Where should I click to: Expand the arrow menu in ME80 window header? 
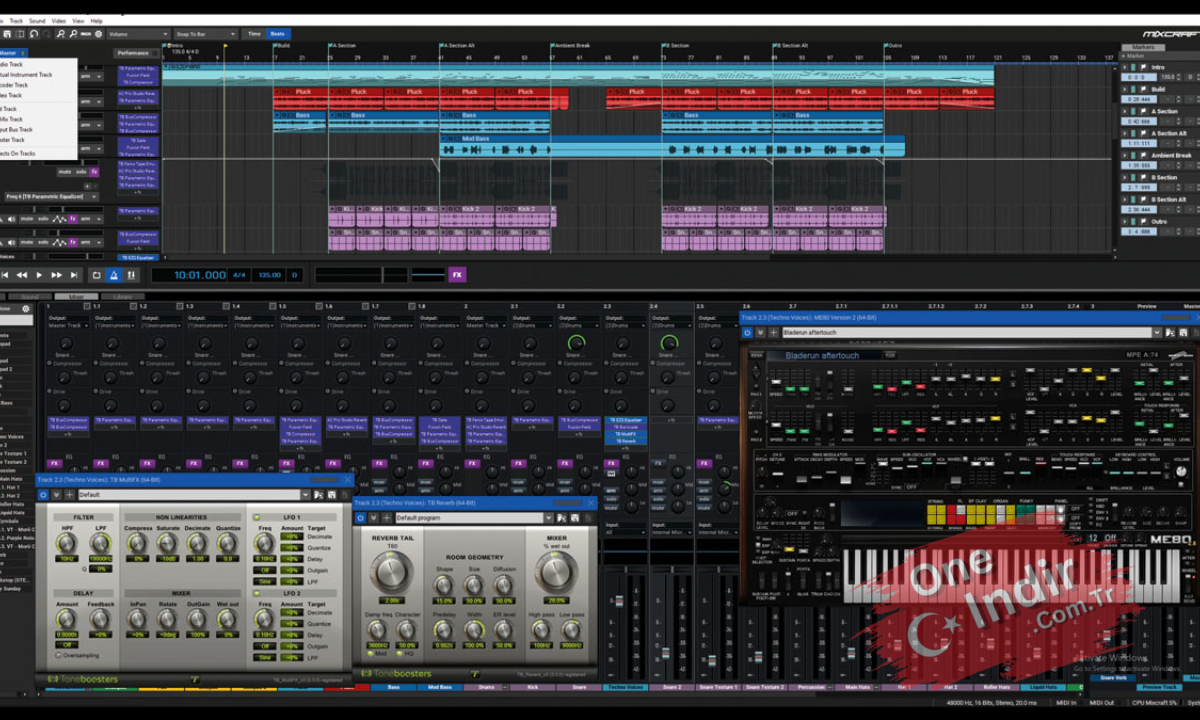point(761,332)
